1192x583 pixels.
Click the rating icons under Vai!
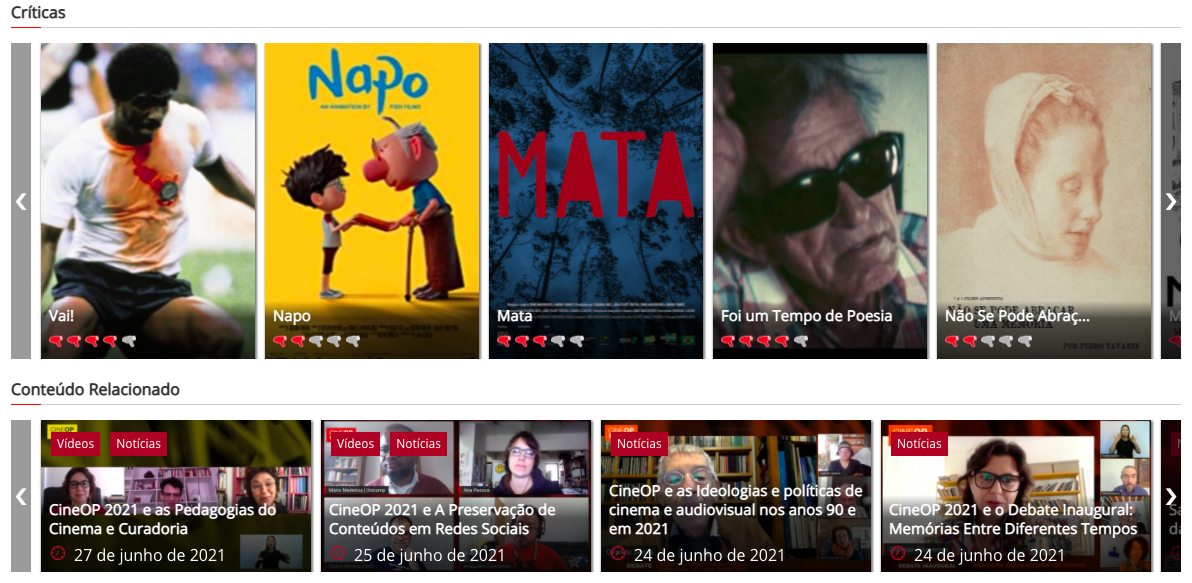(x=92, y=341)
